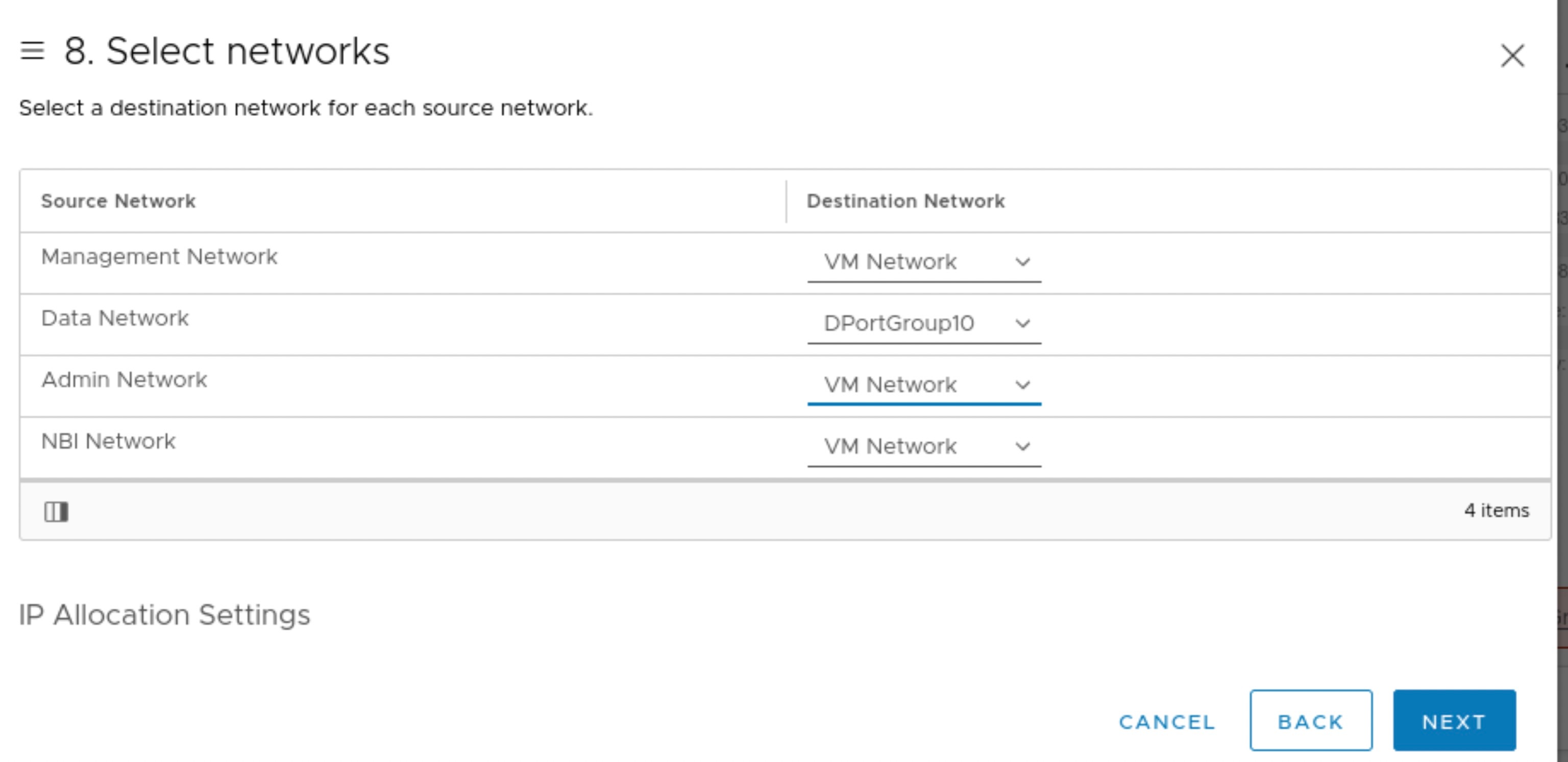Screen dimensions: 1568x762
Task: Click the NEXT button
Action: click(1454, 721)
